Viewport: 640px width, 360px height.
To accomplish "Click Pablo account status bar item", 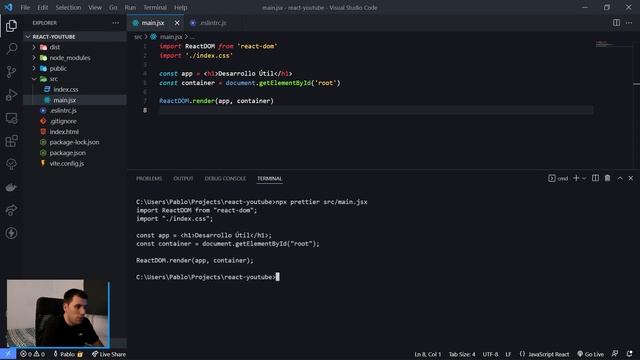I will 68,354.
